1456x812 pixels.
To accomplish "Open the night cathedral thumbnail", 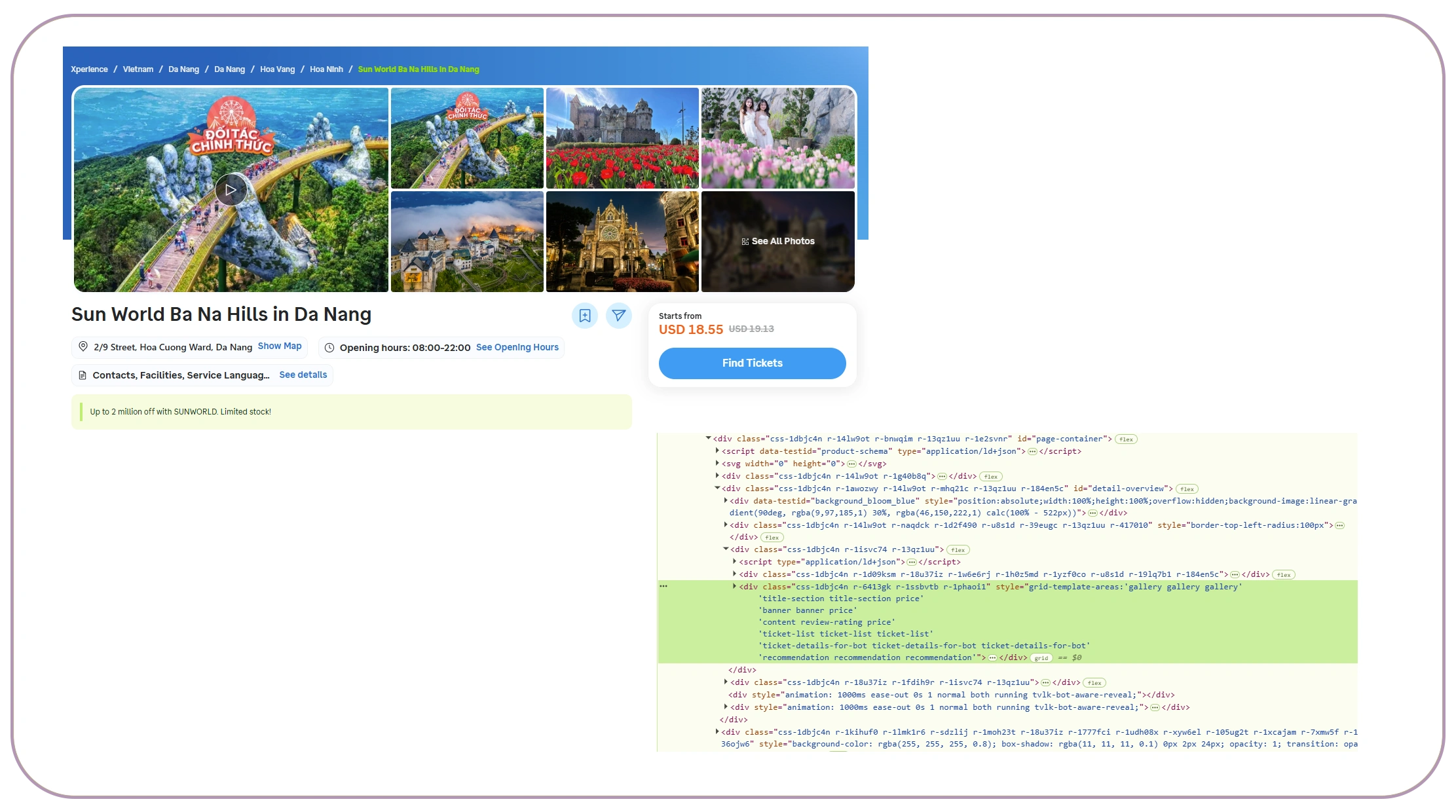I will (x=622, y=242).
